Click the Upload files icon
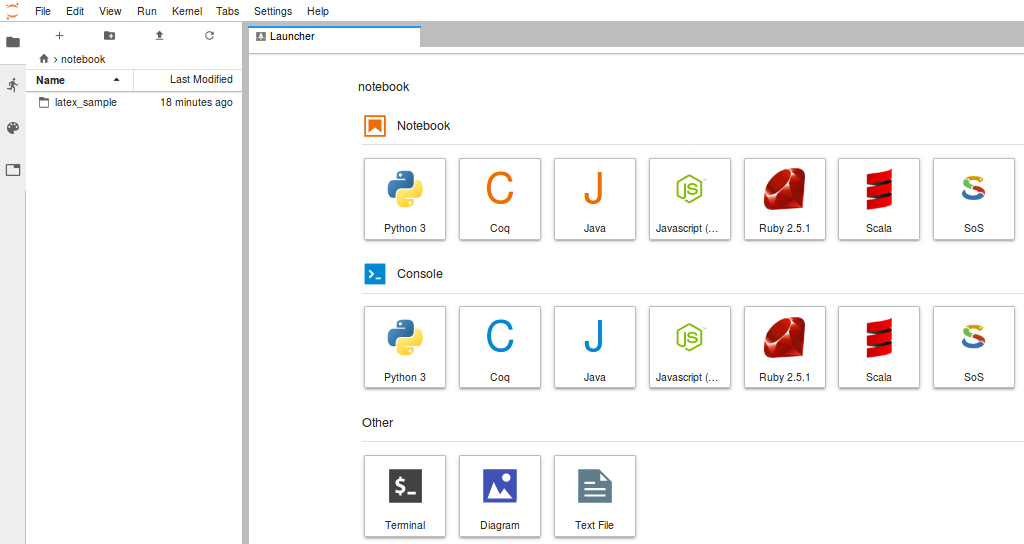Viewport: 1024px width, 544px height. (159, 35)
